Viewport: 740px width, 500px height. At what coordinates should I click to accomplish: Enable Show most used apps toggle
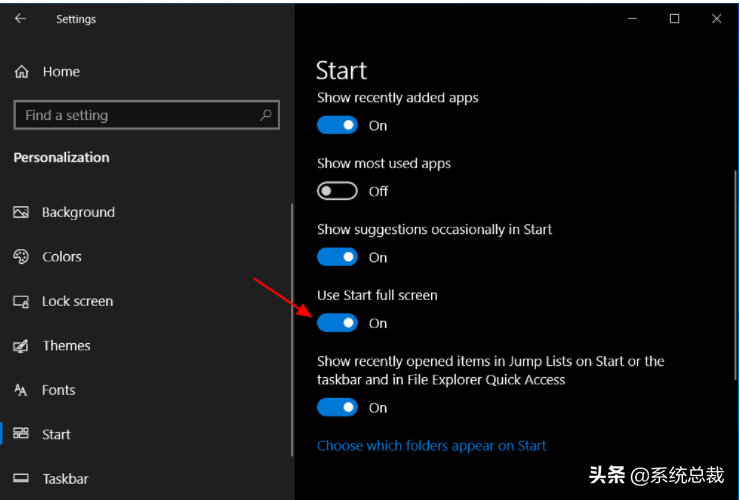tap(337, 191)
